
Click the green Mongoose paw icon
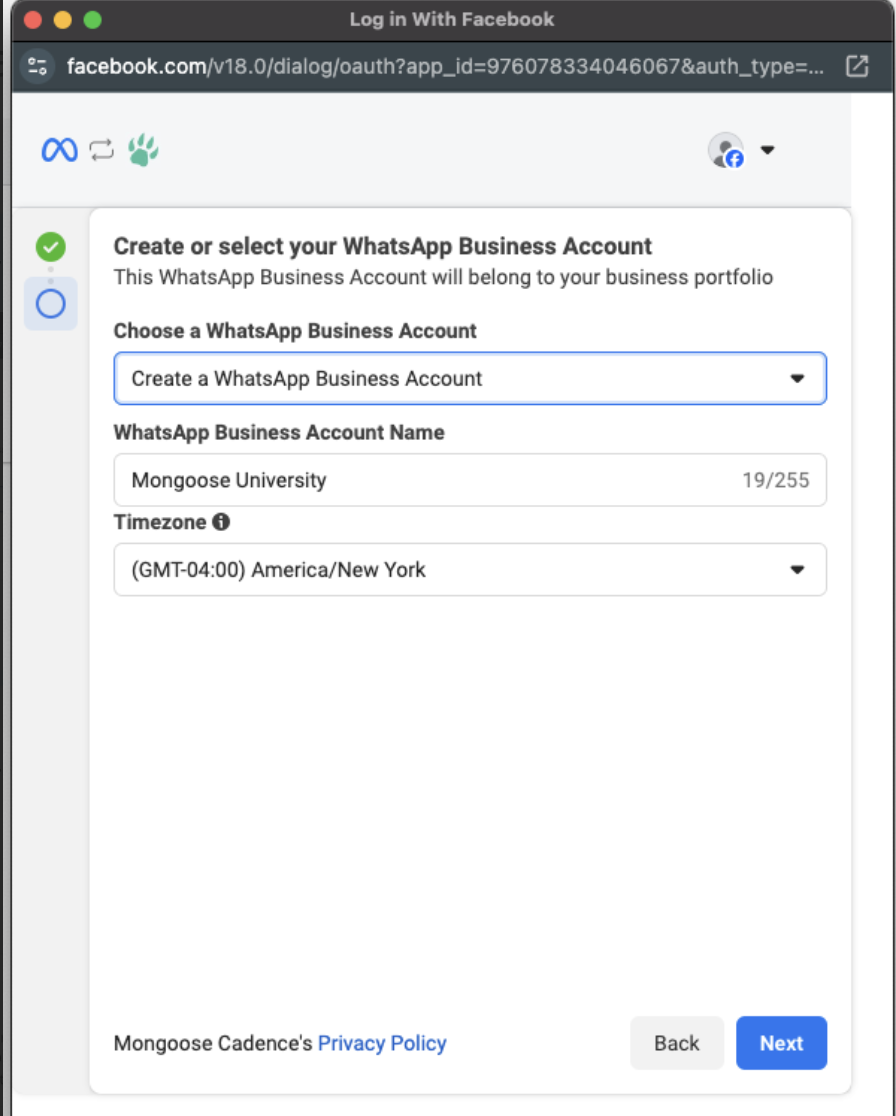[143, 151]
